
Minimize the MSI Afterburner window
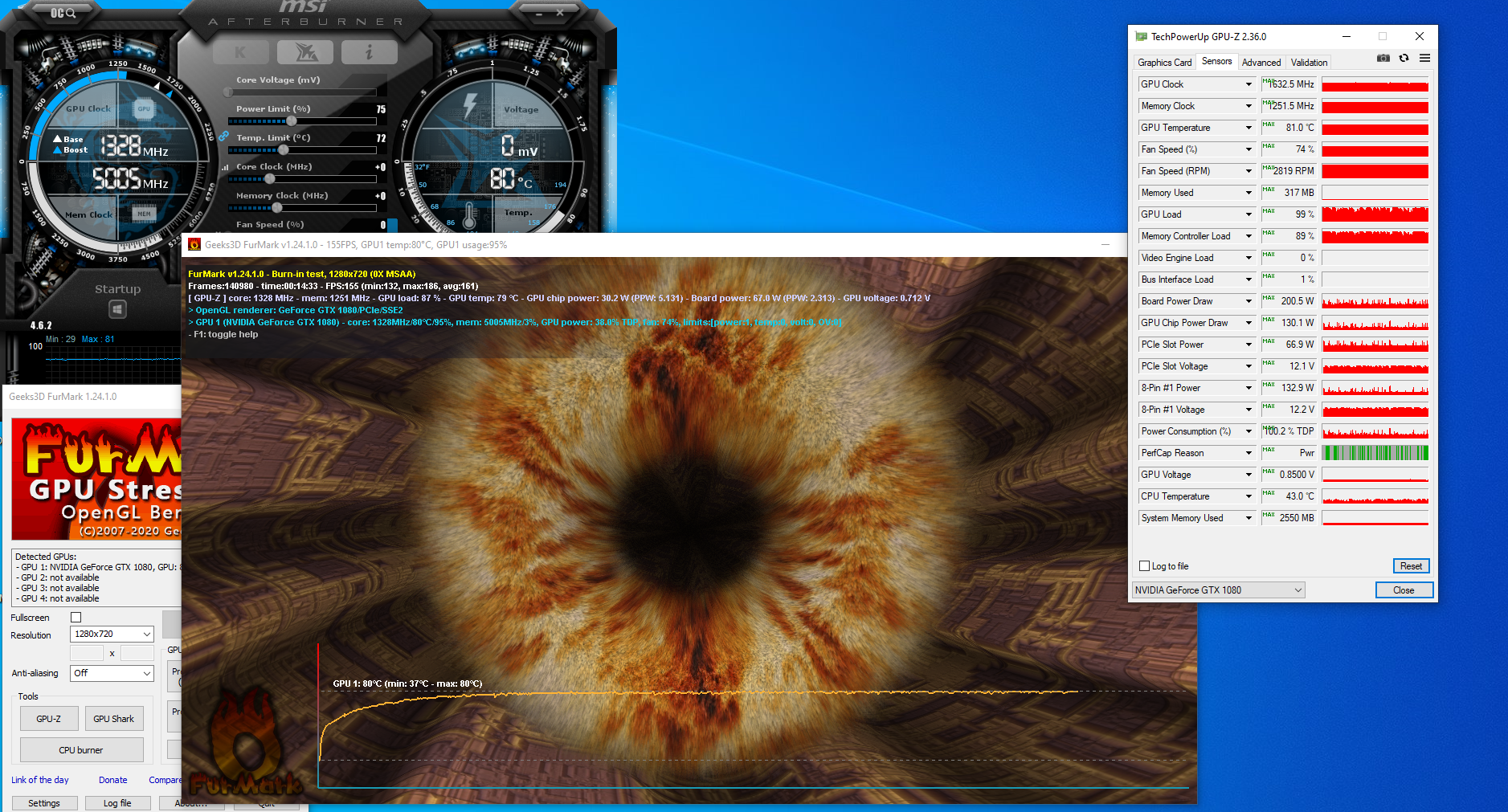click(x=538, y=14)
